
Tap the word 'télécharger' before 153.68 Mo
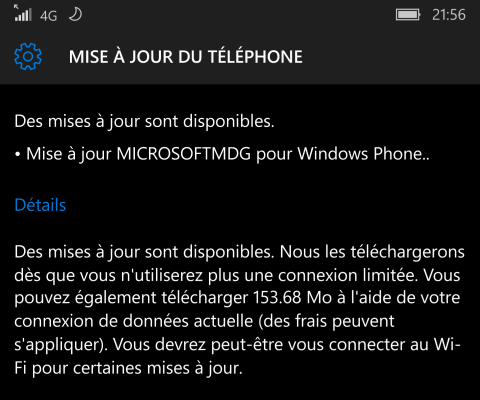[x=205, y=298]
